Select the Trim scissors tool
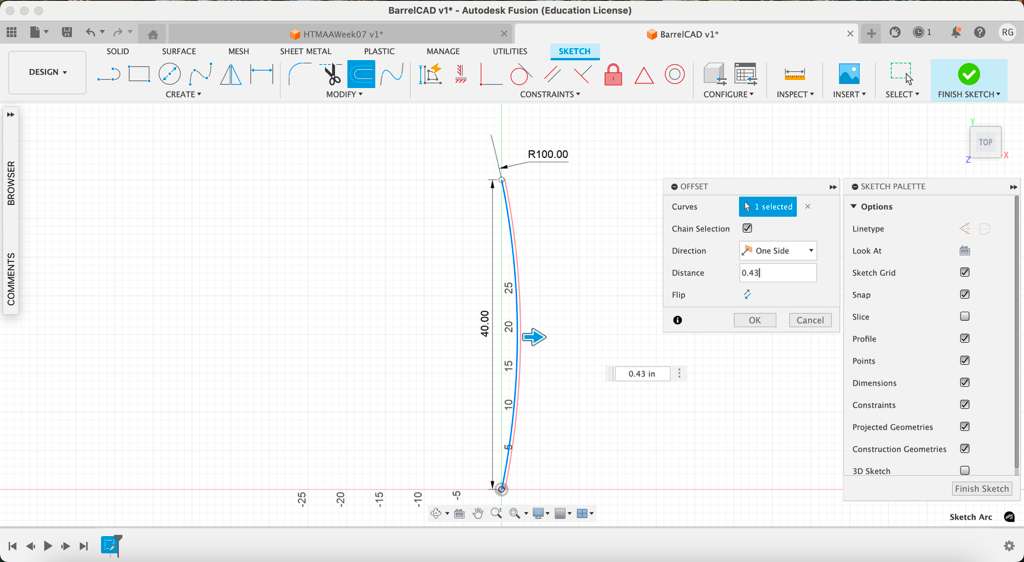1024x562 pixels. tap(331, 74)
